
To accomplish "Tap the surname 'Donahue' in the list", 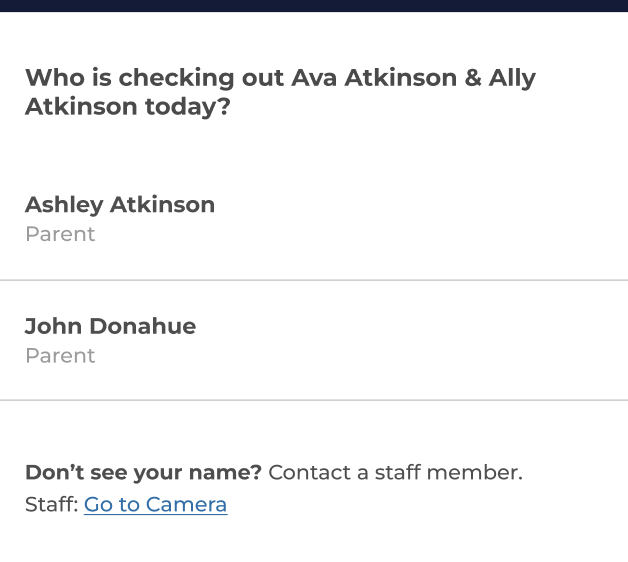I will pos(143,326).
